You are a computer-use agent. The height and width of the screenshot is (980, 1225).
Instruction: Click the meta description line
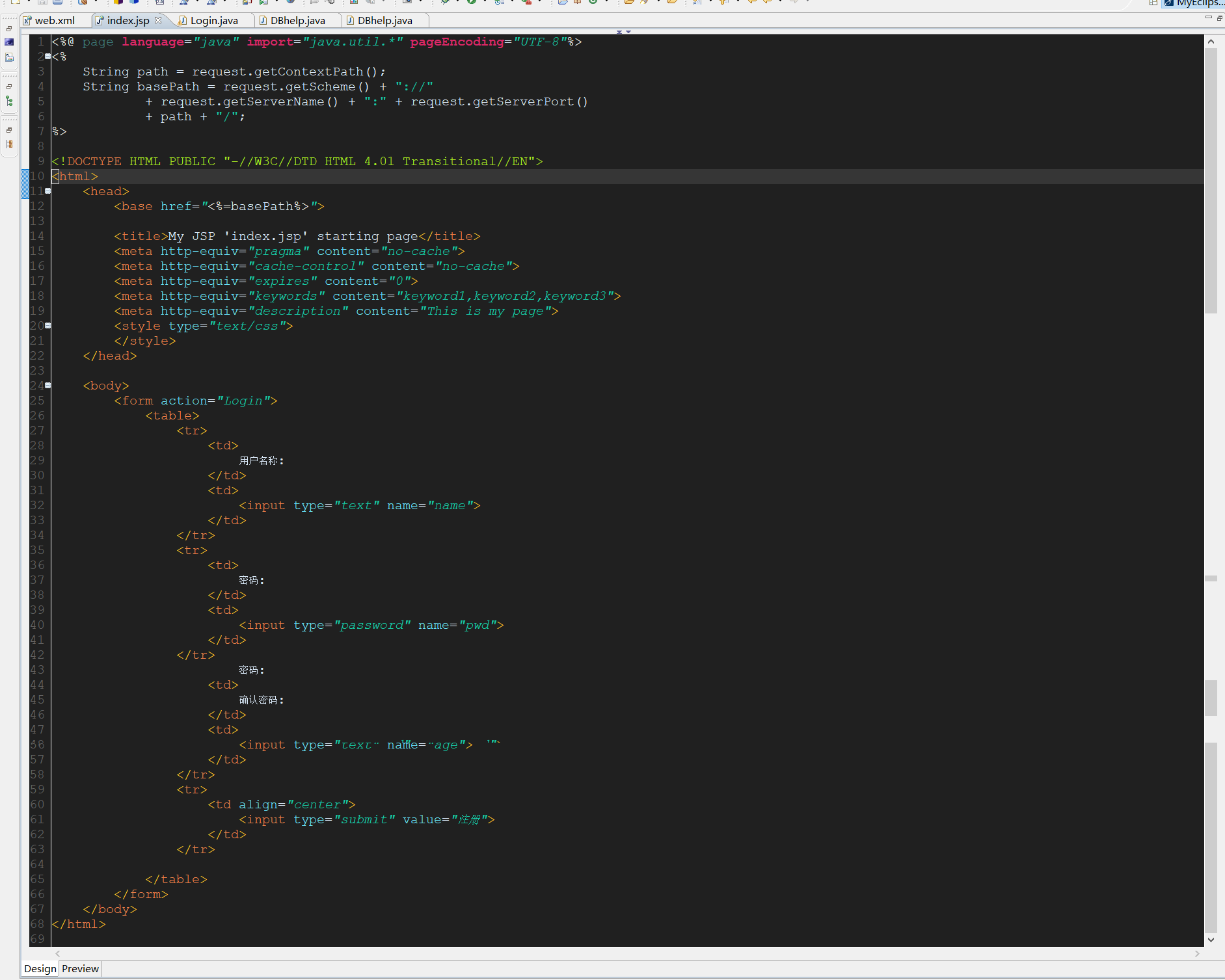coord(336,311)
